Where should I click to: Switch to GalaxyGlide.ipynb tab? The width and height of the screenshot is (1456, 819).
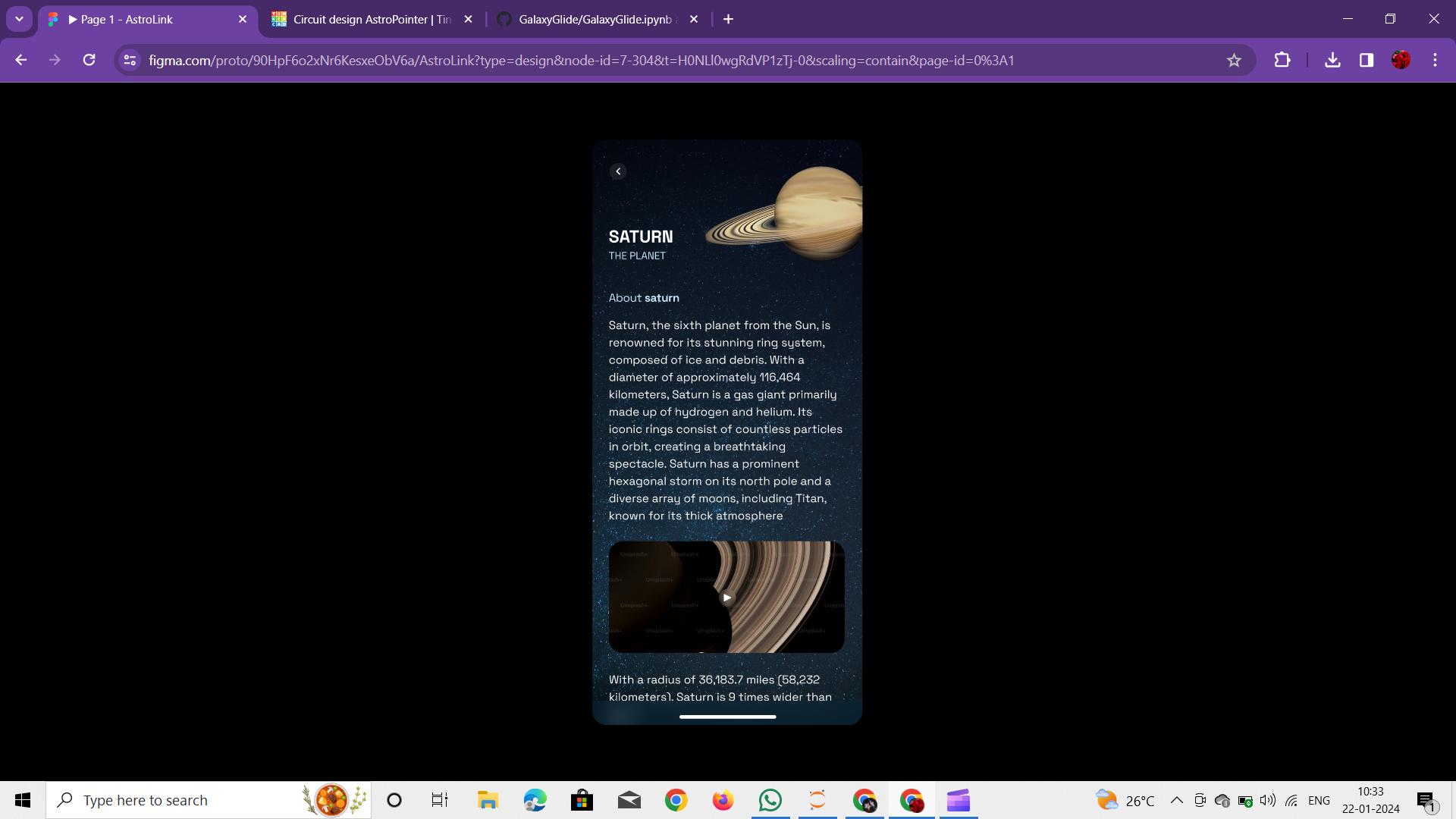[x=591, y=19]
